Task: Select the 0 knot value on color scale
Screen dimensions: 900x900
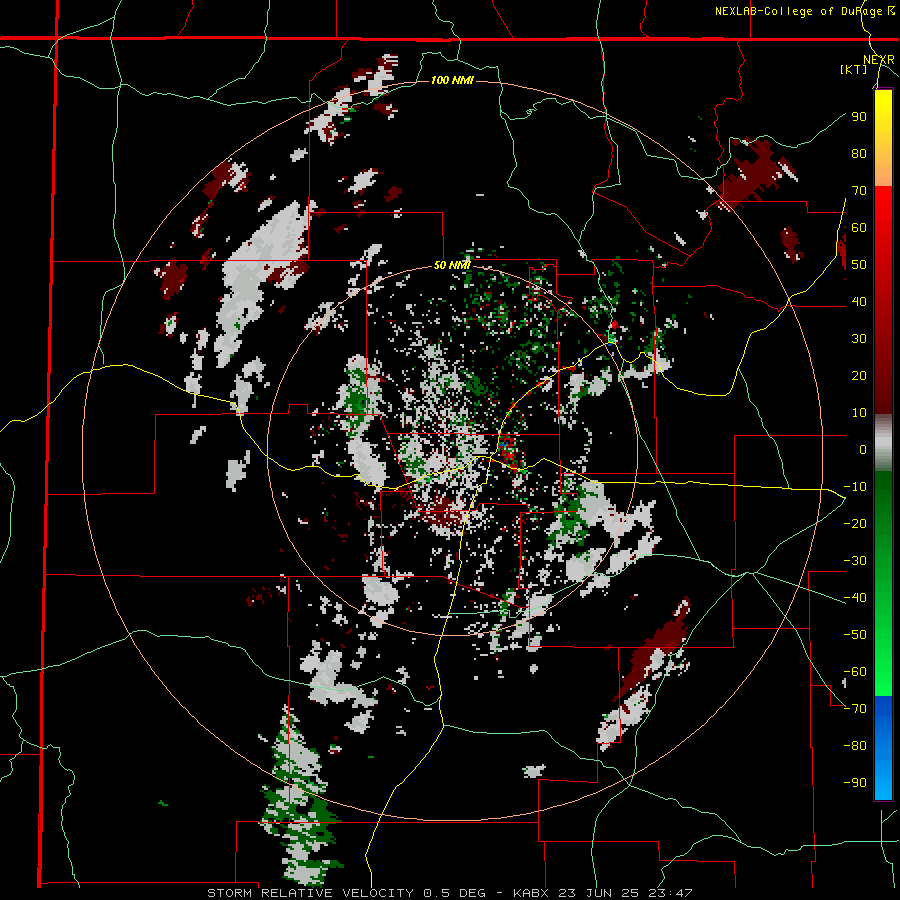Action: tap(863, 450)
